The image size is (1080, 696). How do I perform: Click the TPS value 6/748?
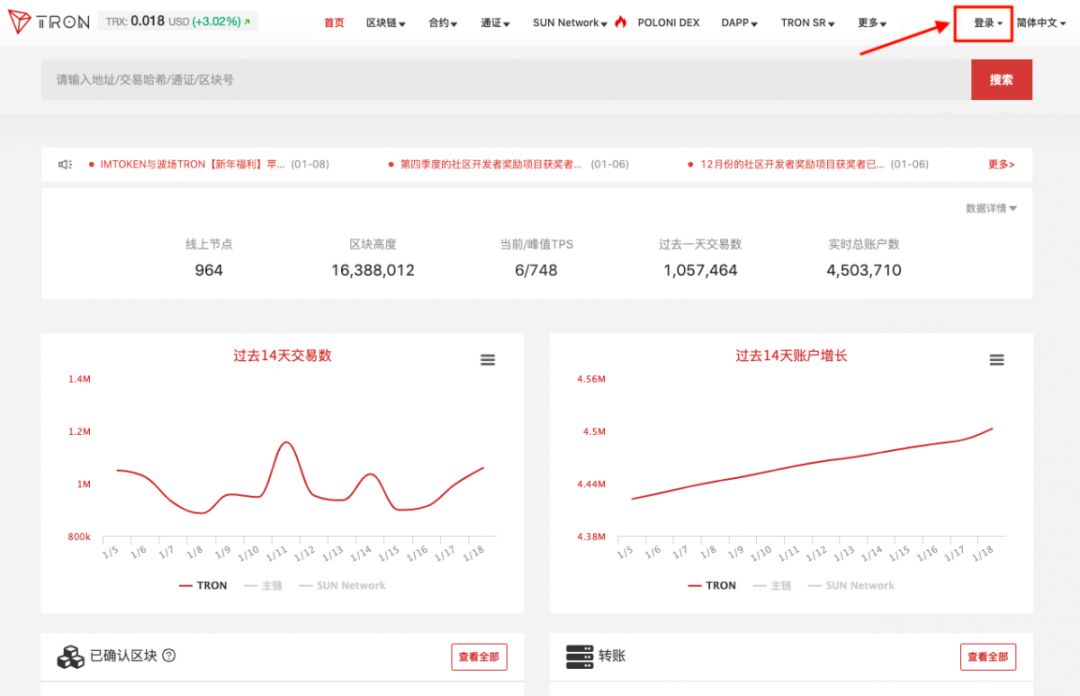pos(536,270)
